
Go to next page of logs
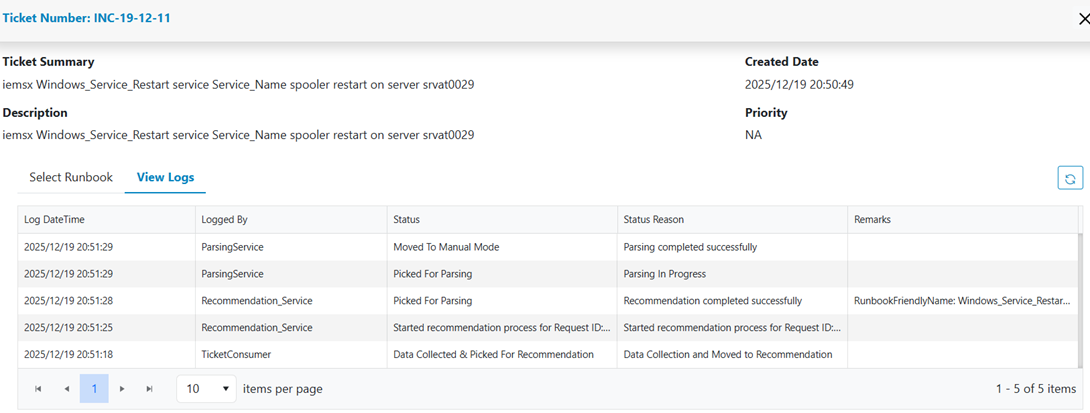pos(122,389)
